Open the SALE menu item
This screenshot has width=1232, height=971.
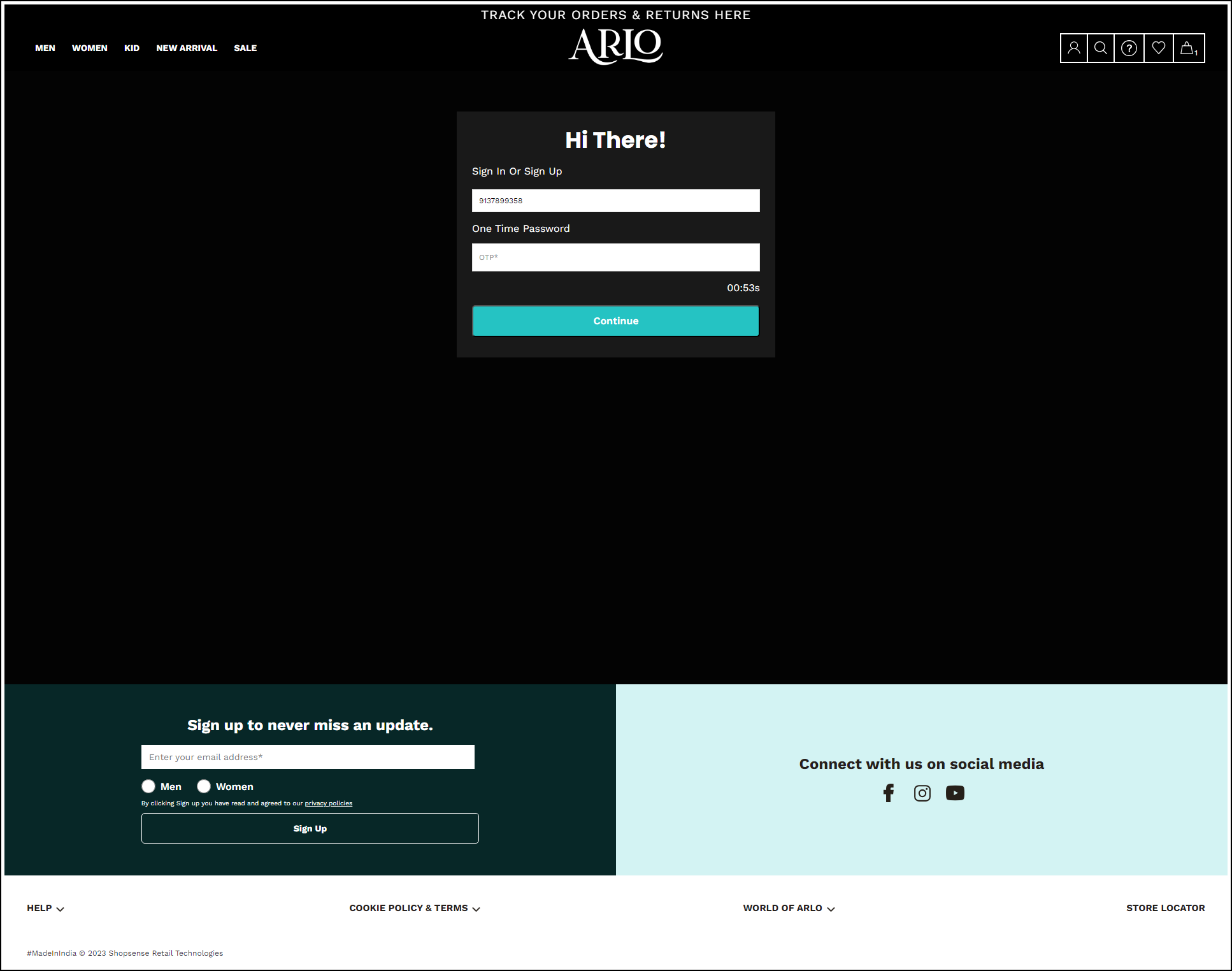tap(245, 48)
